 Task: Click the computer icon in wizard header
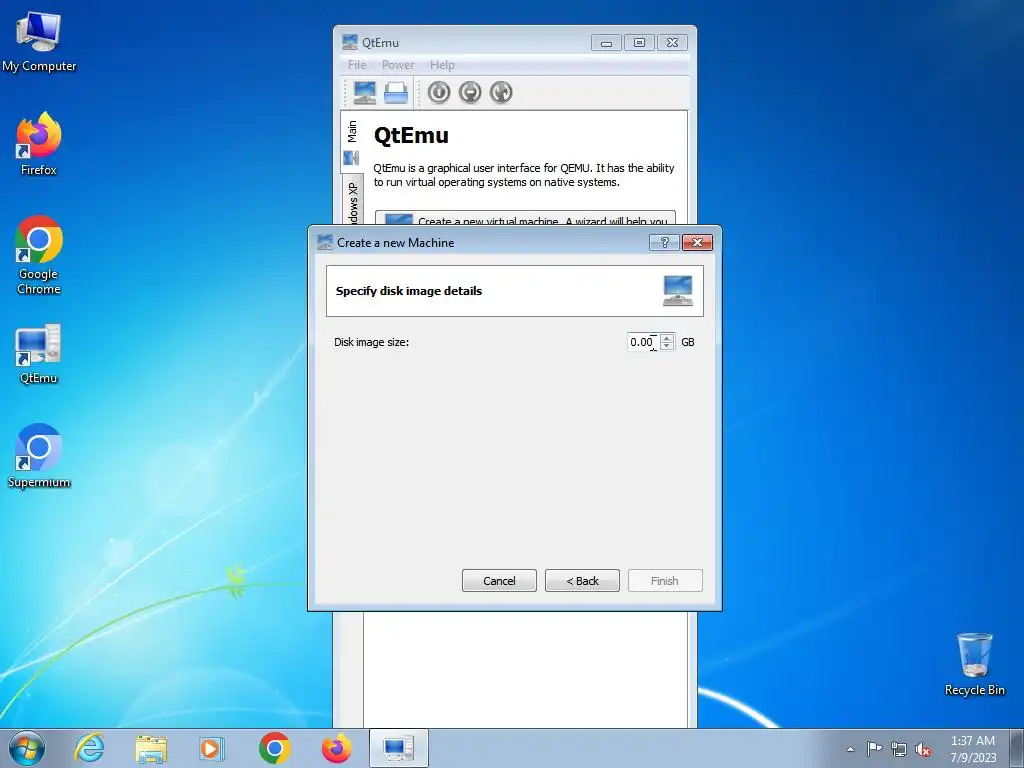[678, 291]
